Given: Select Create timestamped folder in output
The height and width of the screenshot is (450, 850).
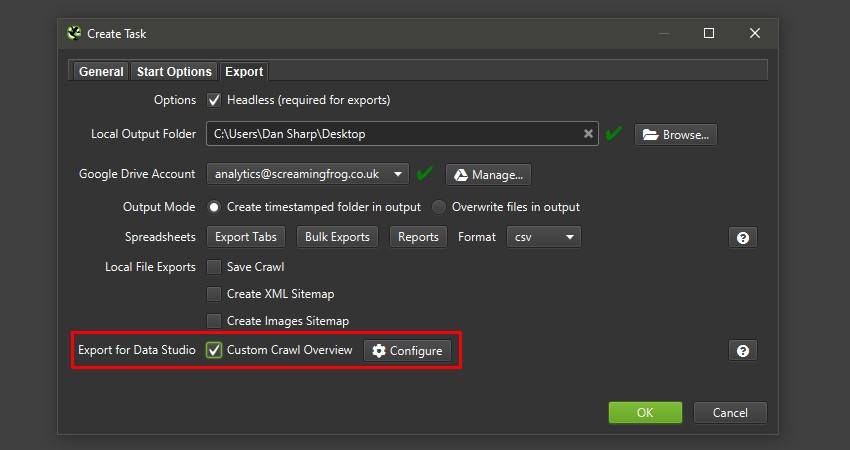Looking at the screenshot, I should (x=214, y=207).
